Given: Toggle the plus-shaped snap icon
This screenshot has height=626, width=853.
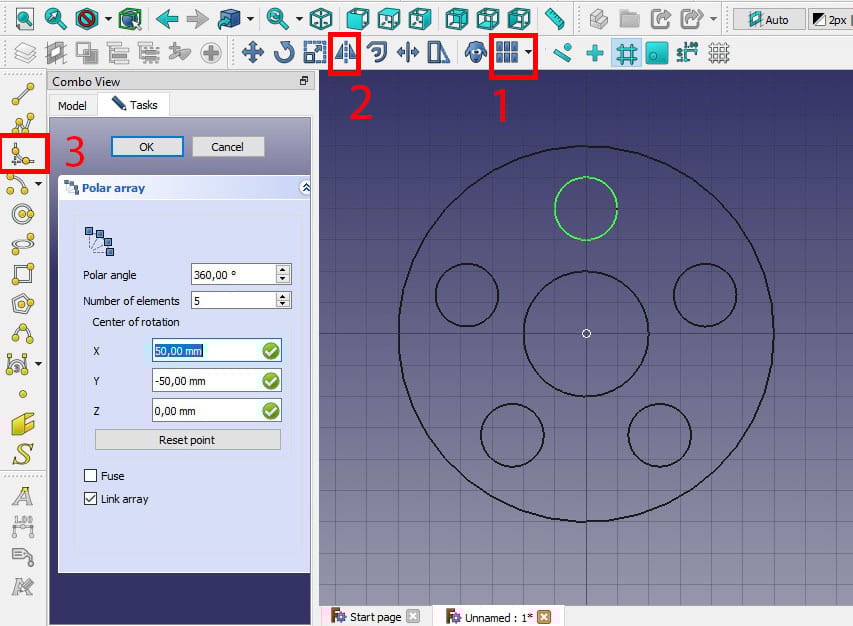Looking at the screenshot, I should (595, 53).
